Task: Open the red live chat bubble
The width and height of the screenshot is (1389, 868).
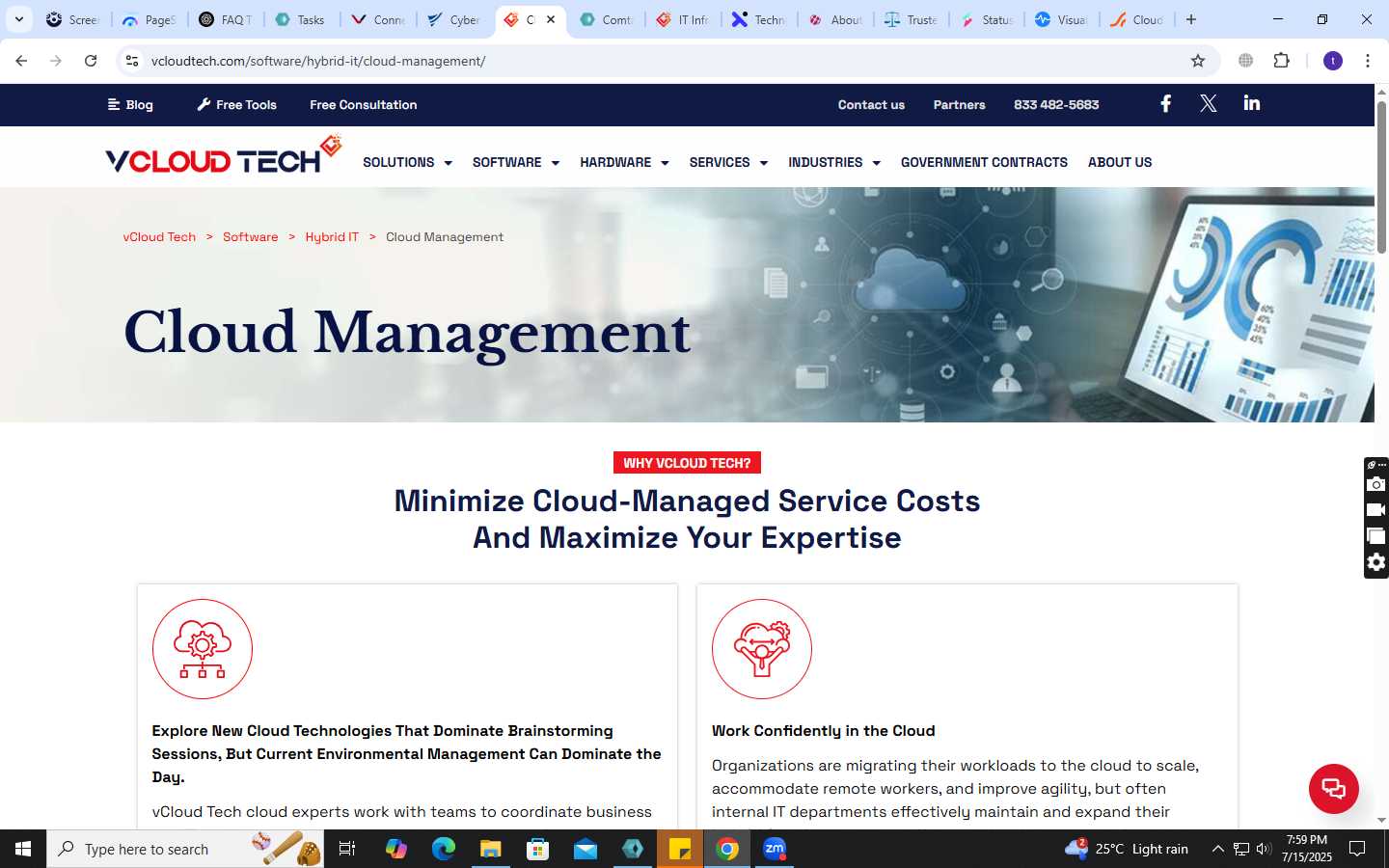Action: [x=1333, y=788]
